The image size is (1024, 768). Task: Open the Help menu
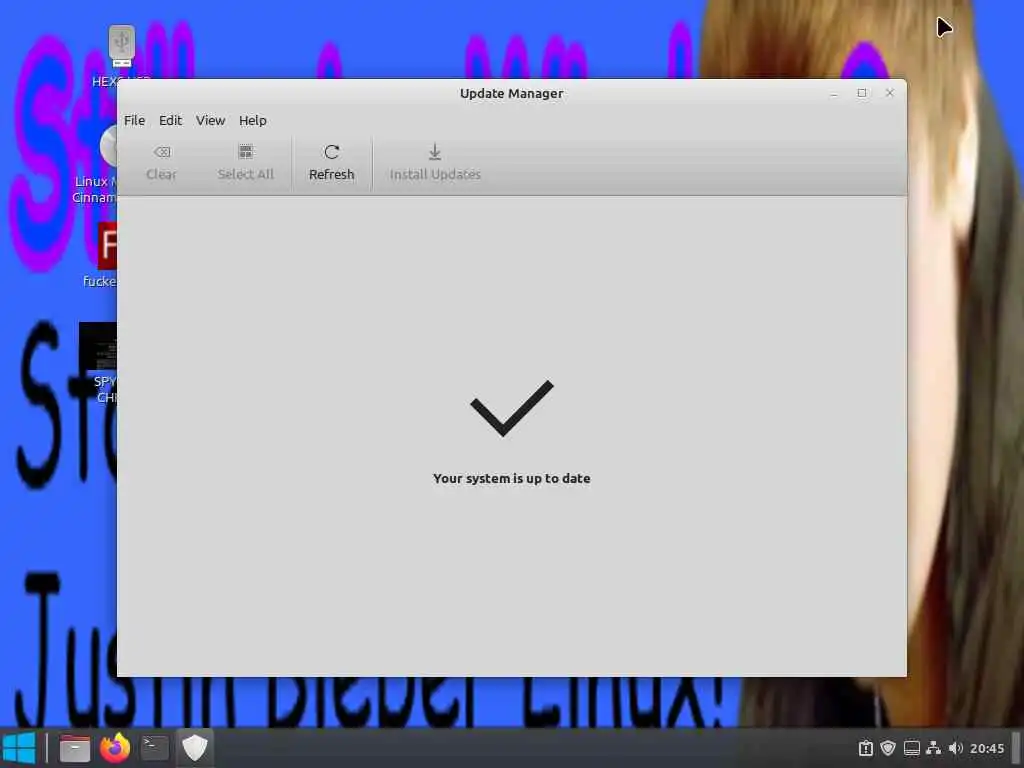point(253,121)
